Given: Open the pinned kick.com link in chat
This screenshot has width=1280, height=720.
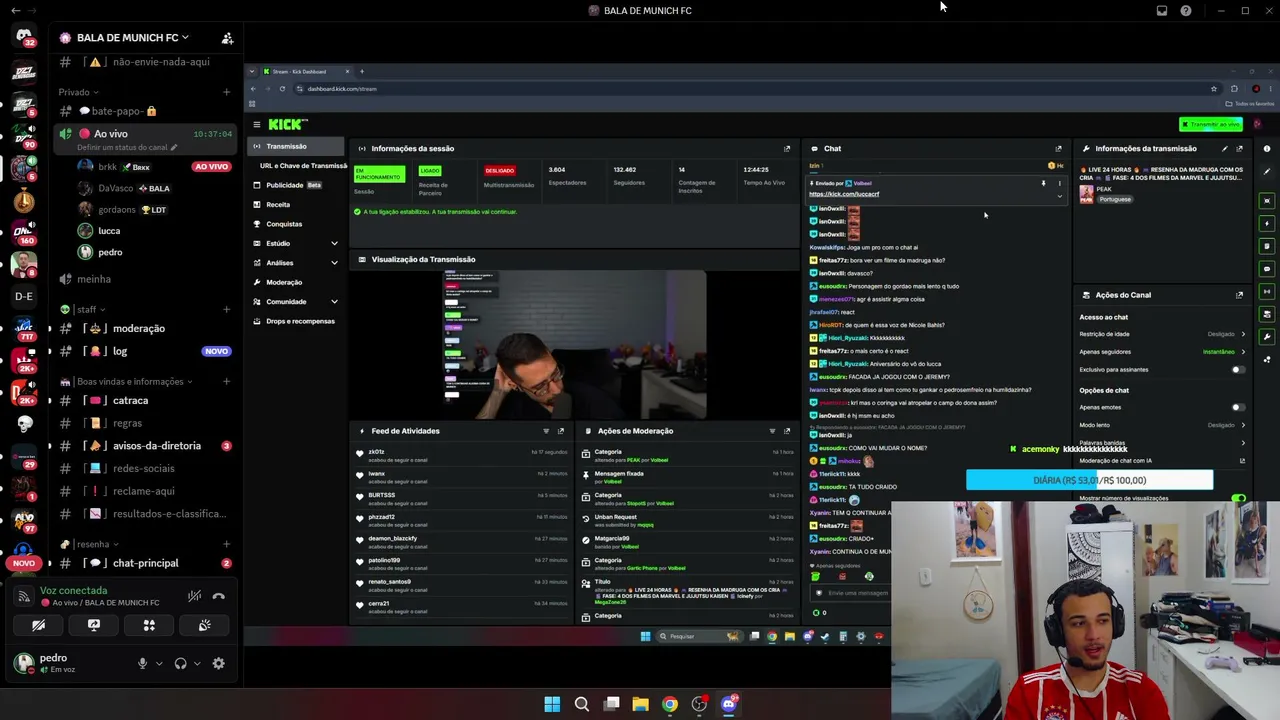Looking at the screenshot, I should [844, 194].
